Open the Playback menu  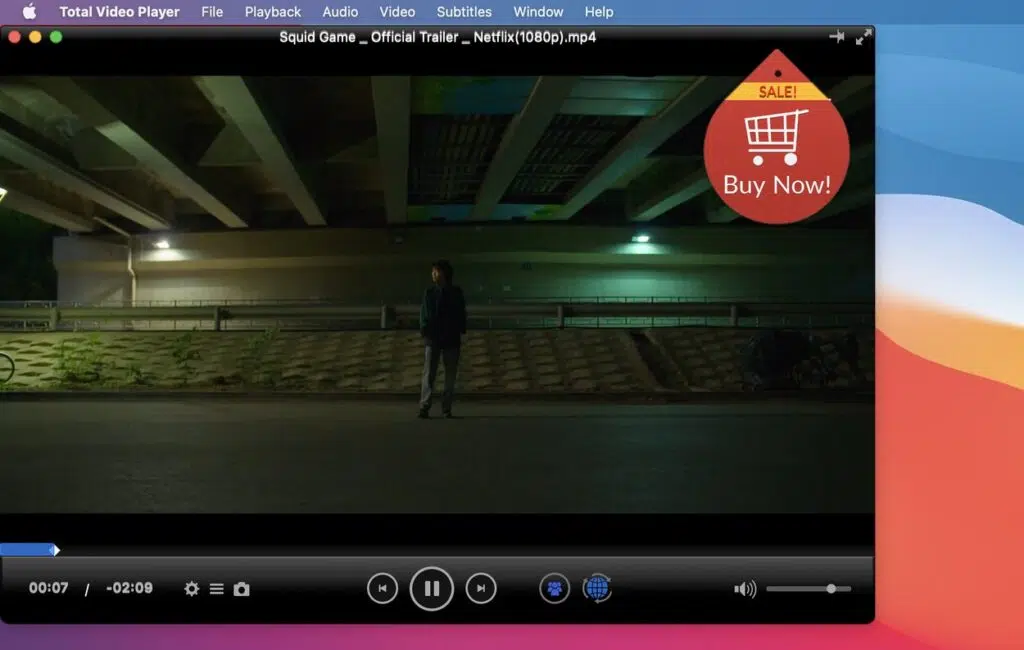272,11
